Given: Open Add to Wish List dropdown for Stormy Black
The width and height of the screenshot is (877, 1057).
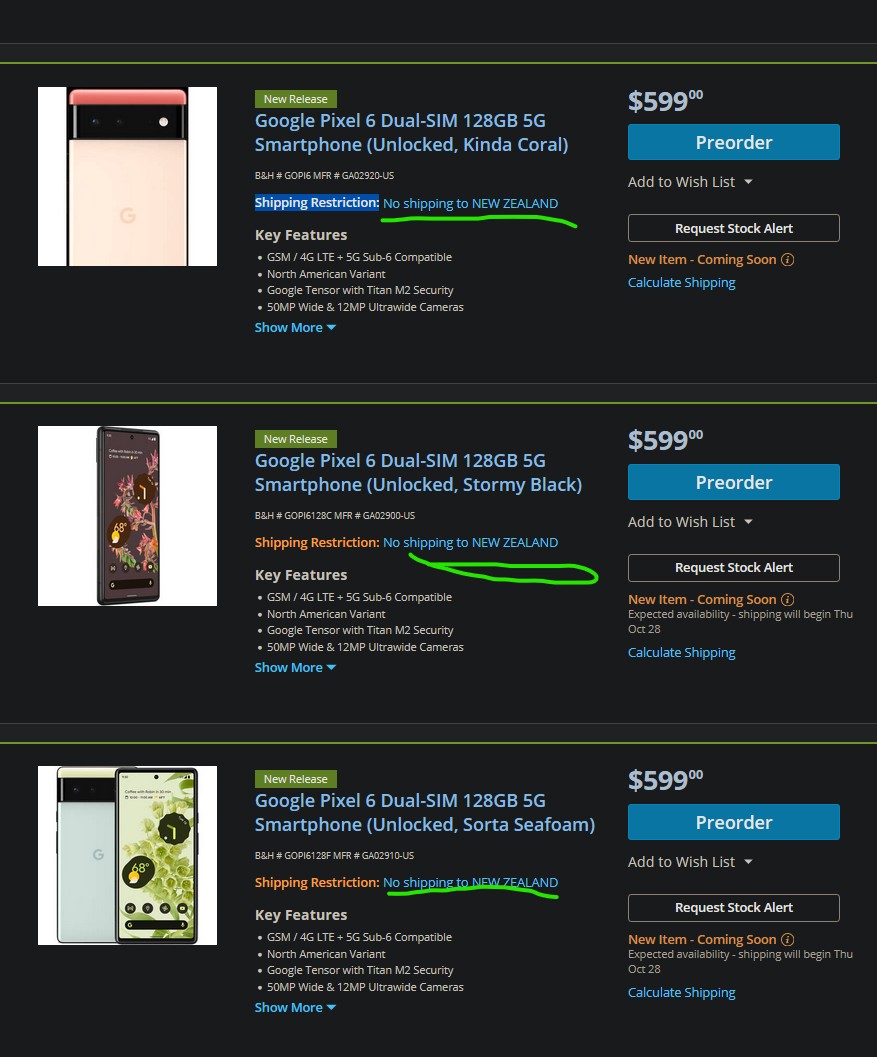Looking at the screenshot, I should (x=690, y=522).
